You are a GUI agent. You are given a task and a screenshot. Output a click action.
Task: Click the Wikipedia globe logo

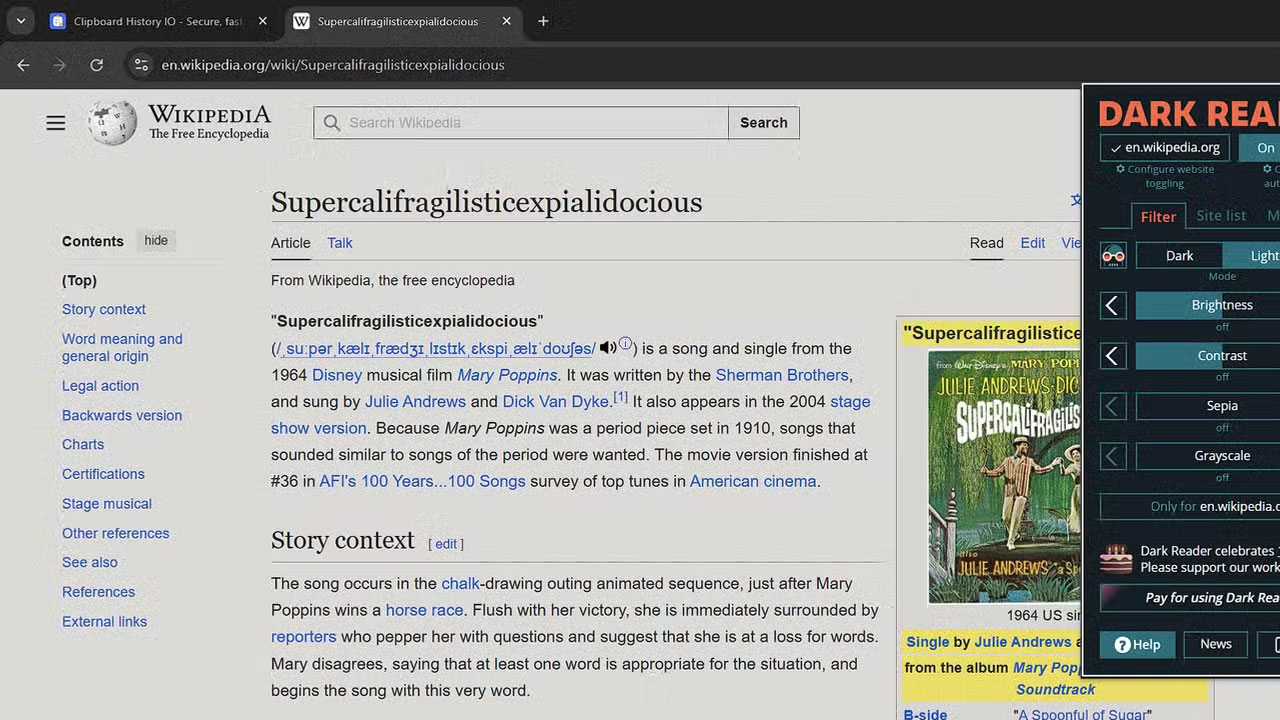tap(112, 123)
